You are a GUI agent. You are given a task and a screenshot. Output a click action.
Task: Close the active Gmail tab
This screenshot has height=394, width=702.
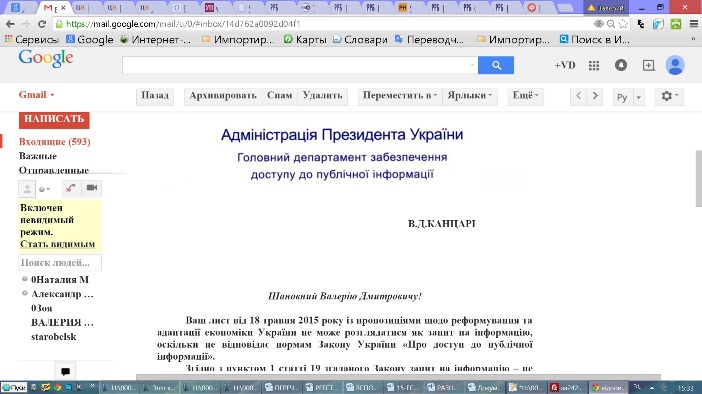point(63,8)
